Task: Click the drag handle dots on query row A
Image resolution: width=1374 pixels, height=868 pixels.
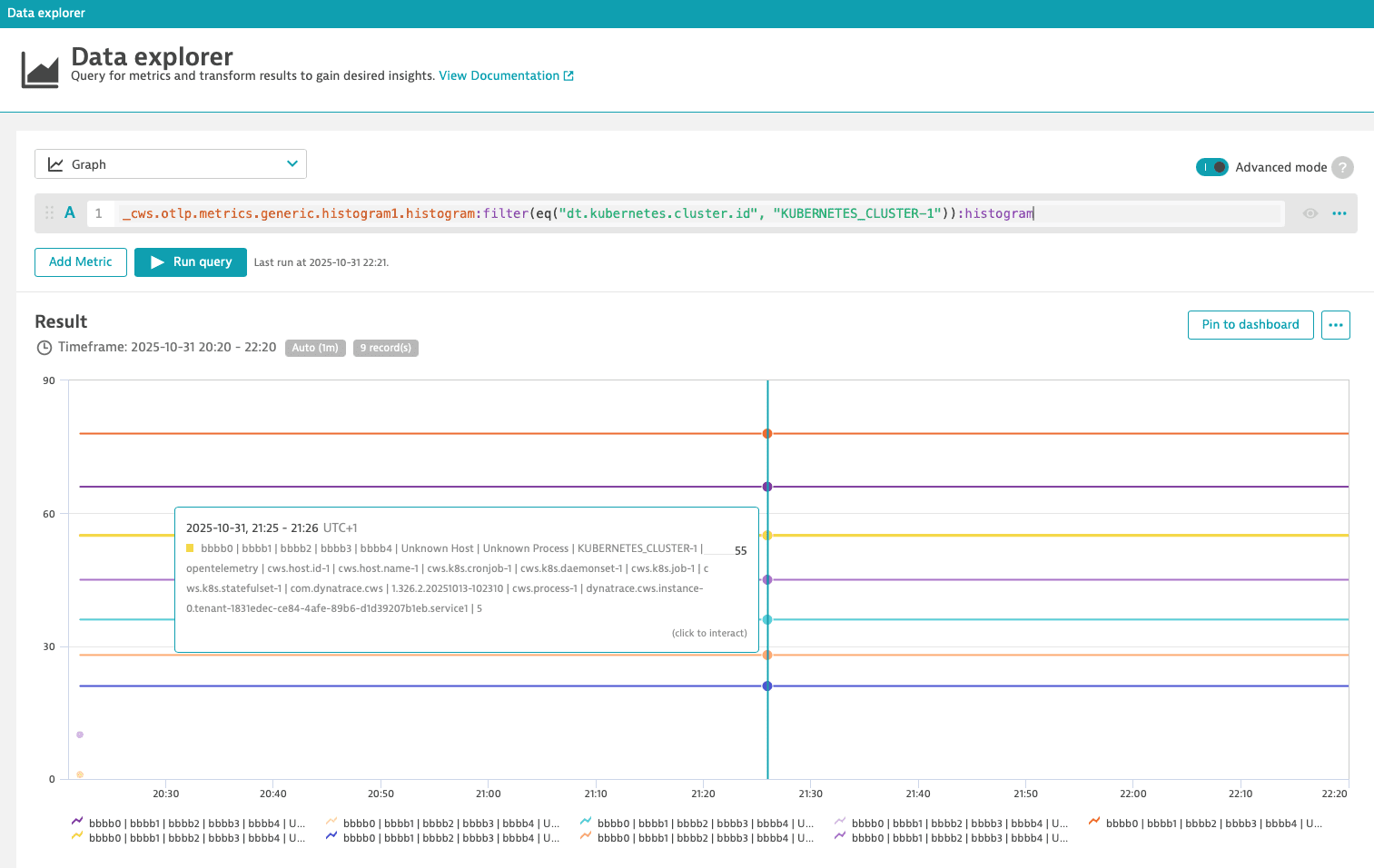Action: pos(50,212)
